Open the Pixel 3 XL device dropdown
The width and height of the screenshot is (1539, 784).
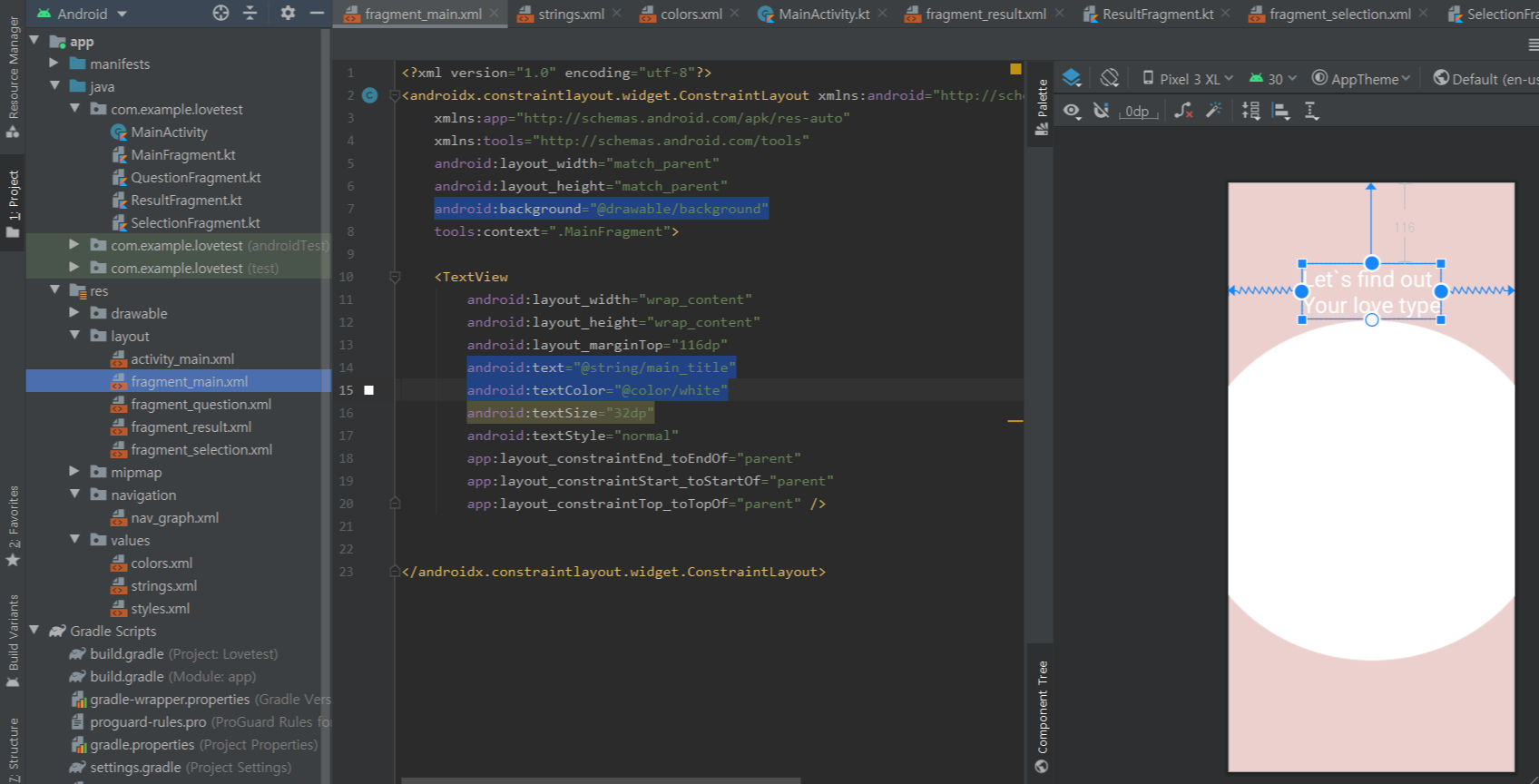(x=1187, y=79)
